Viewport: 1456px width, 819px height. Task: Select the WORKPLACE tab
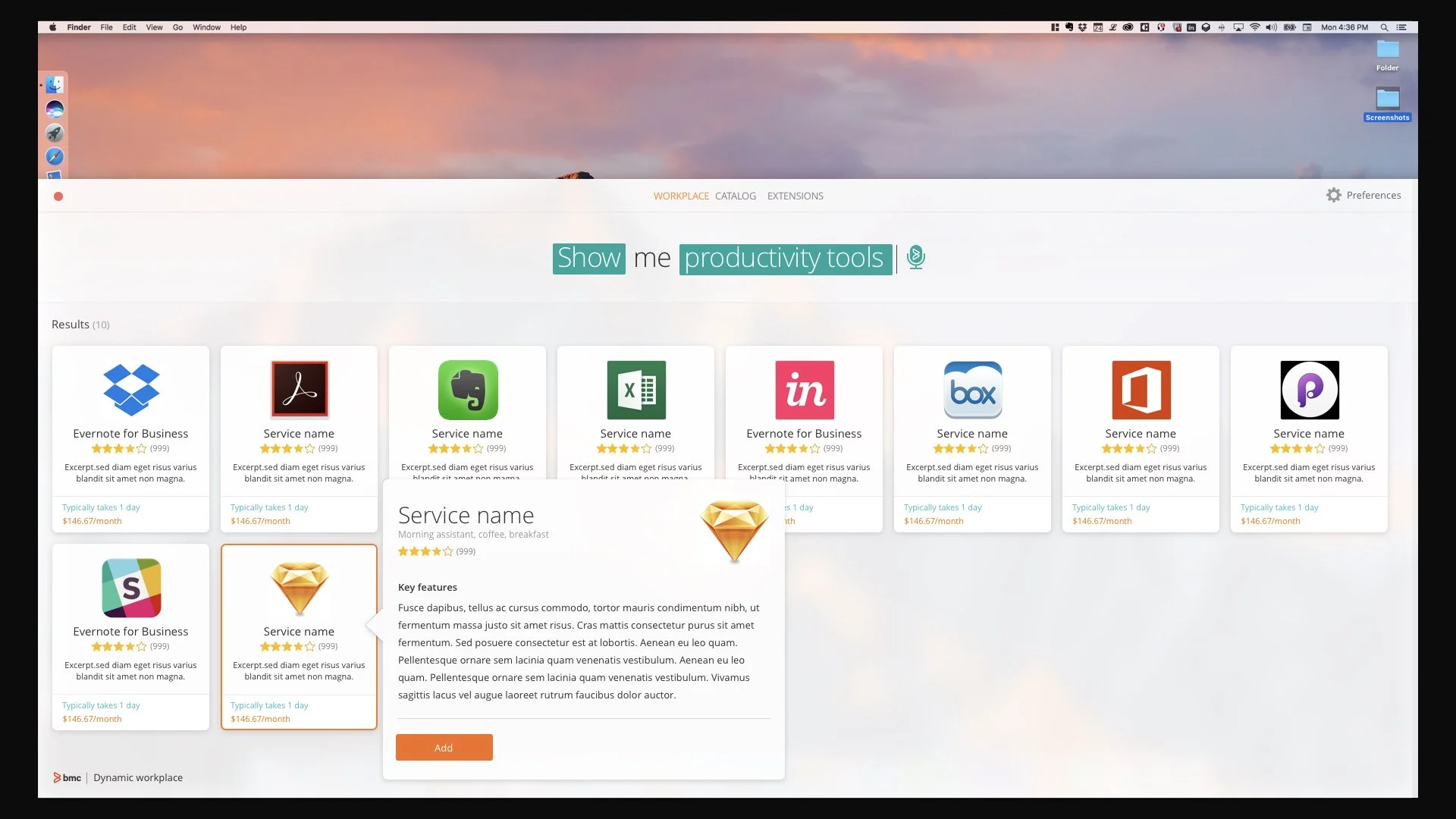coord(681,196)
